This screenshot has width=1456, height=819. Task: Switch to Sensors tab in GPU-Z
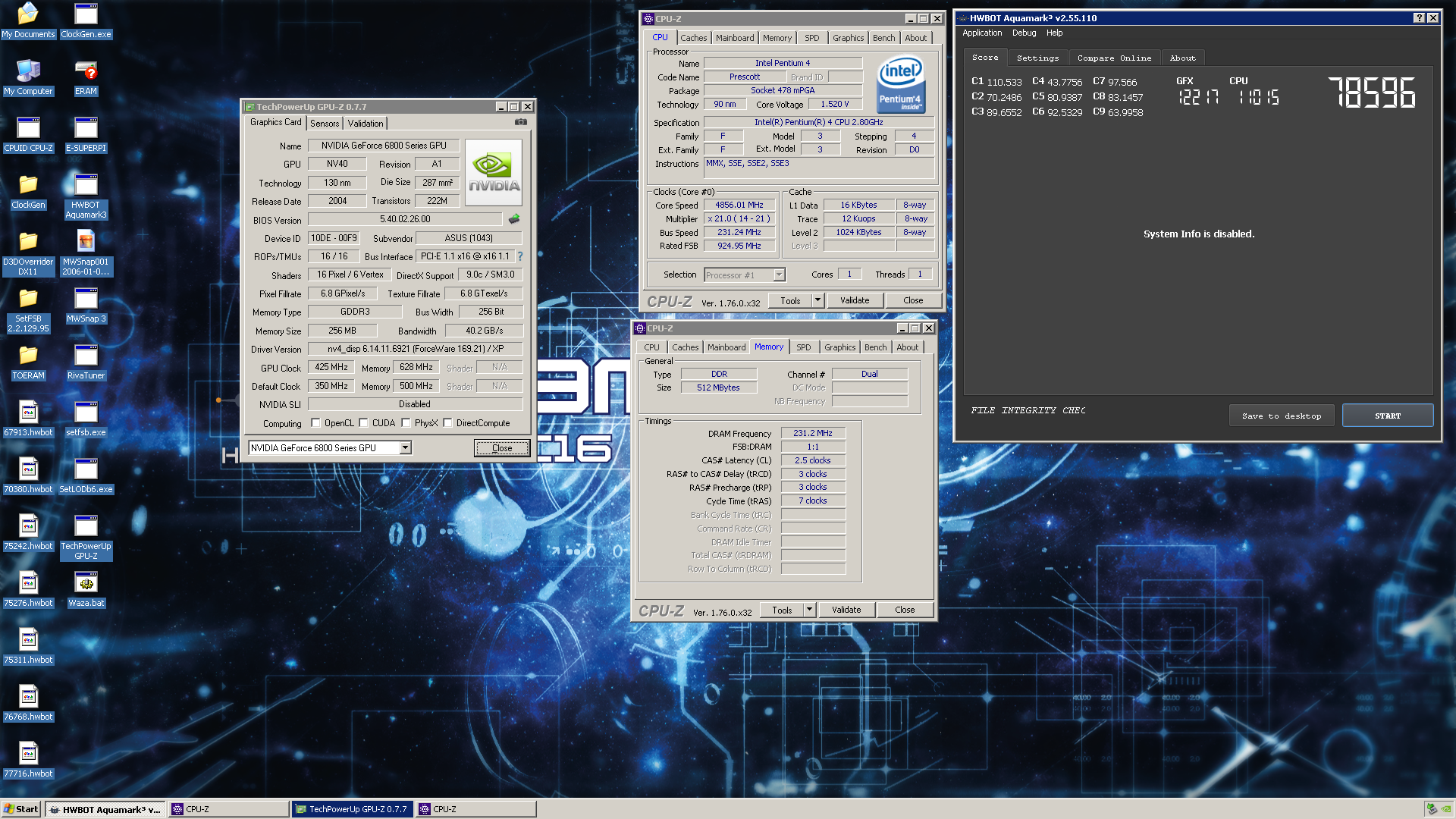click(x=325, y=124)
